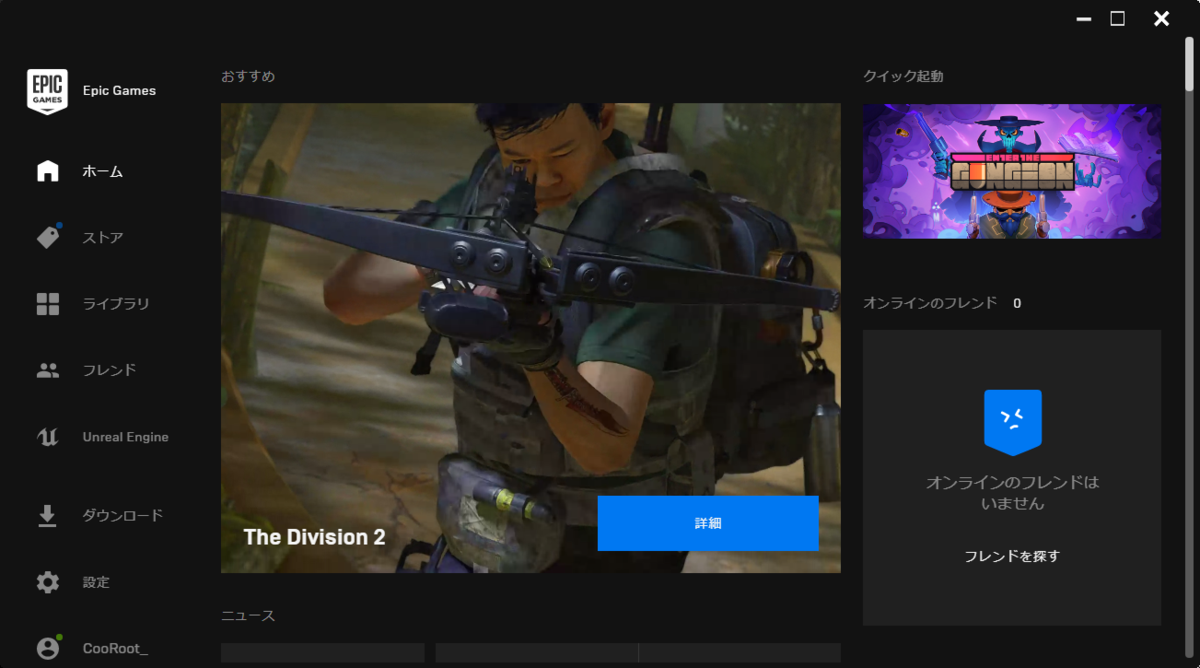
Task: Select the ホーム house icon
Action: coord(47,171)
